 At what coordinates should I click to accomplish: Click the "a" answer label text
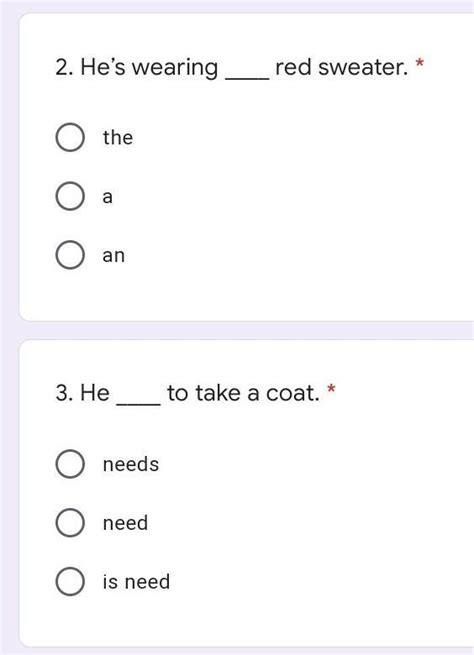[x=108, y=196]
